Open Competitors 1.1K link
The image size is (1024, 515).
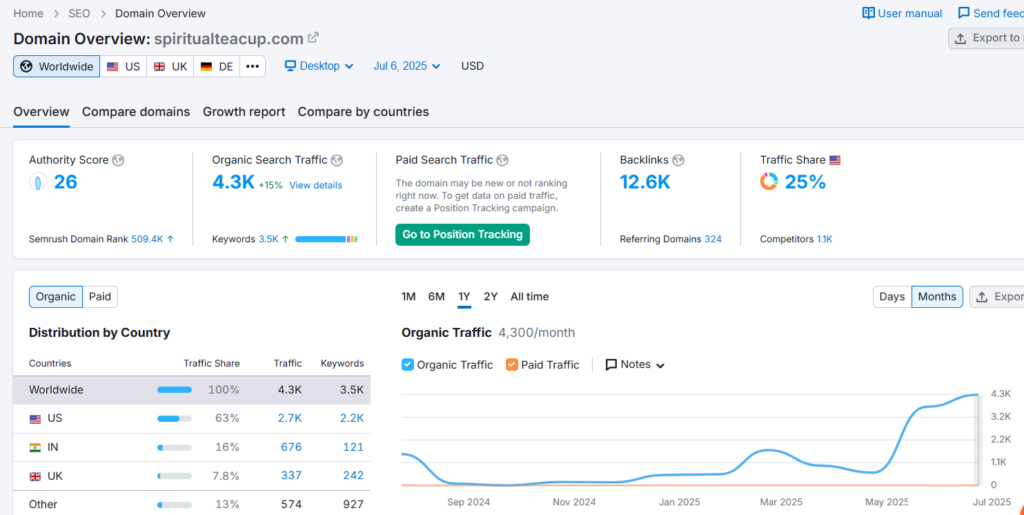pyautogui.click(x=824, y=239)
